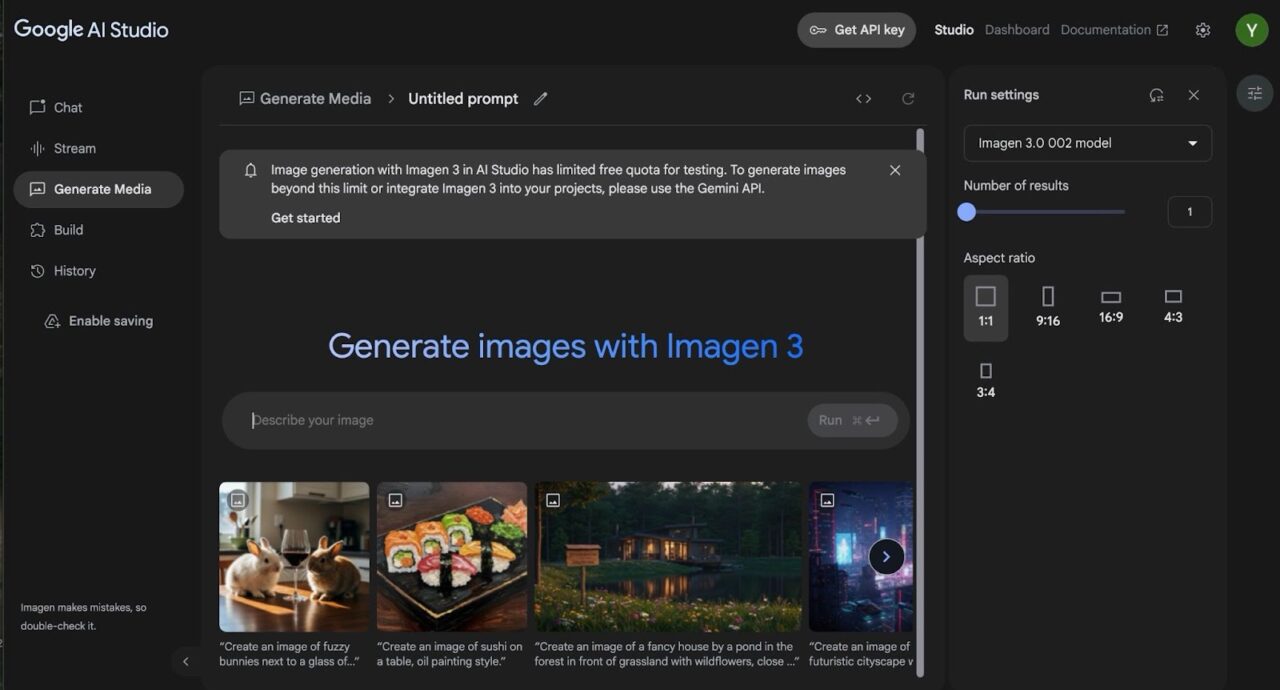Image resolution: width=1280 pixels, height=690 pixels.
Task: Switch to the Dashboard tab
Action: tap(1017, 30)
